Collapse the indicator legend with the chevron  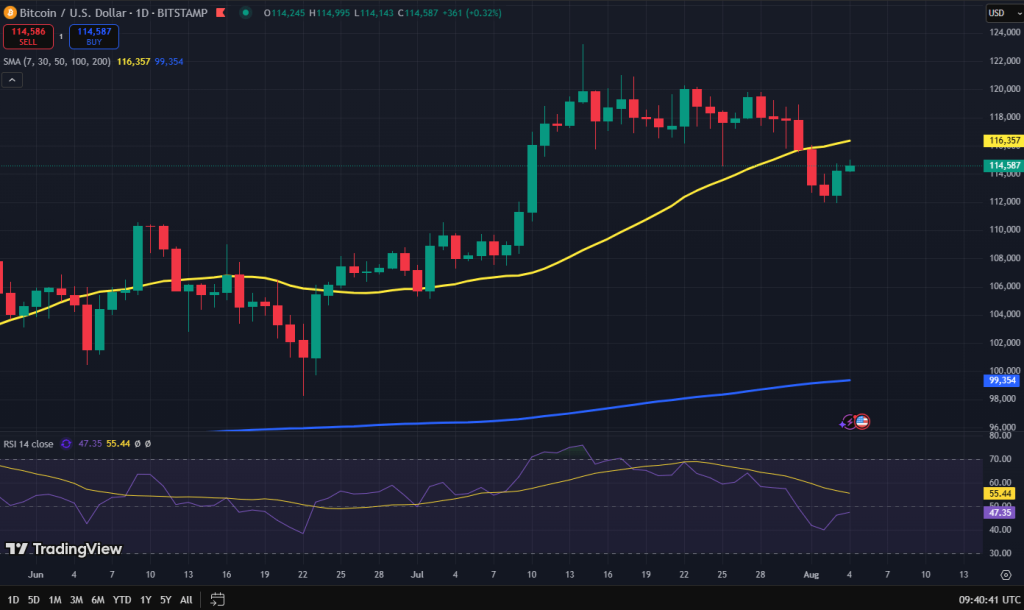(x=12, y=80)
